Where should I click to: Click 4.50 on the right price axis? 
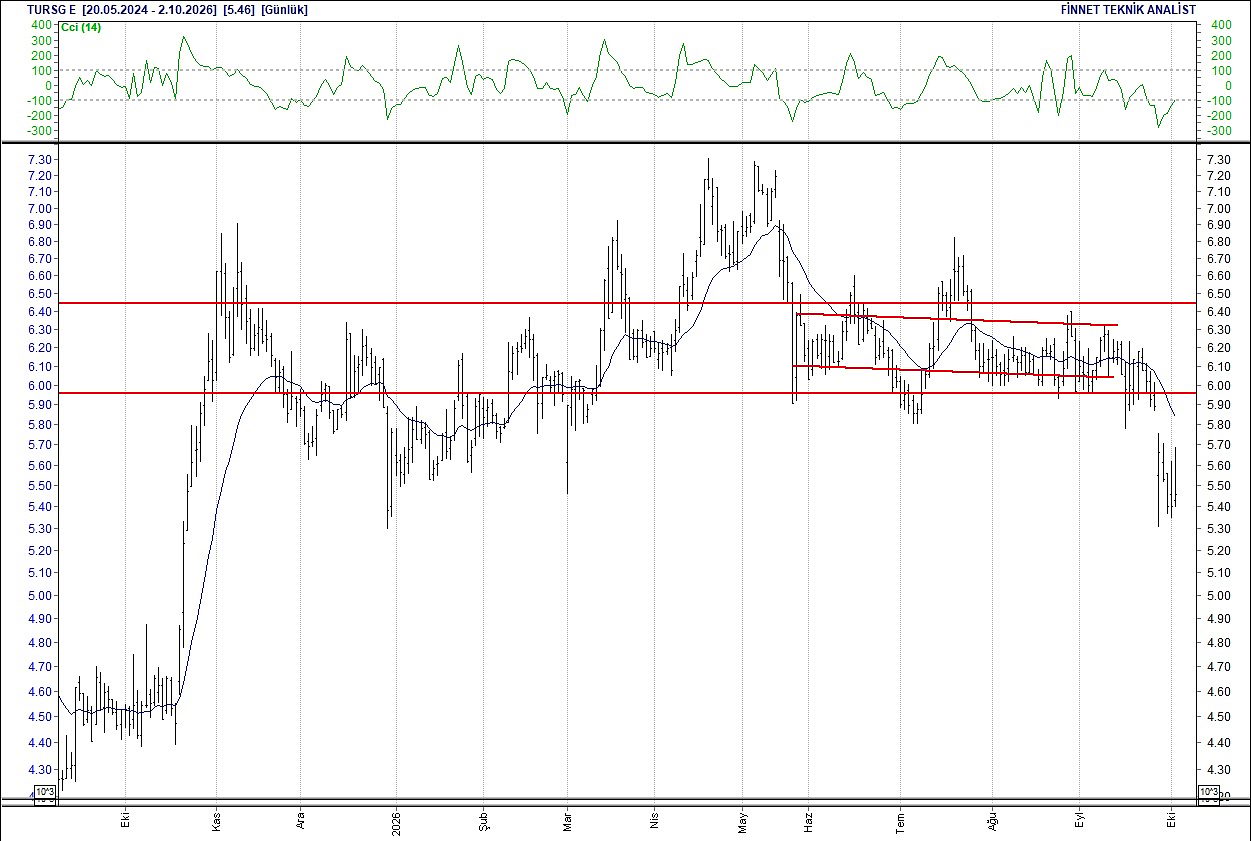pyautogui.click(x=1219, y=717)
